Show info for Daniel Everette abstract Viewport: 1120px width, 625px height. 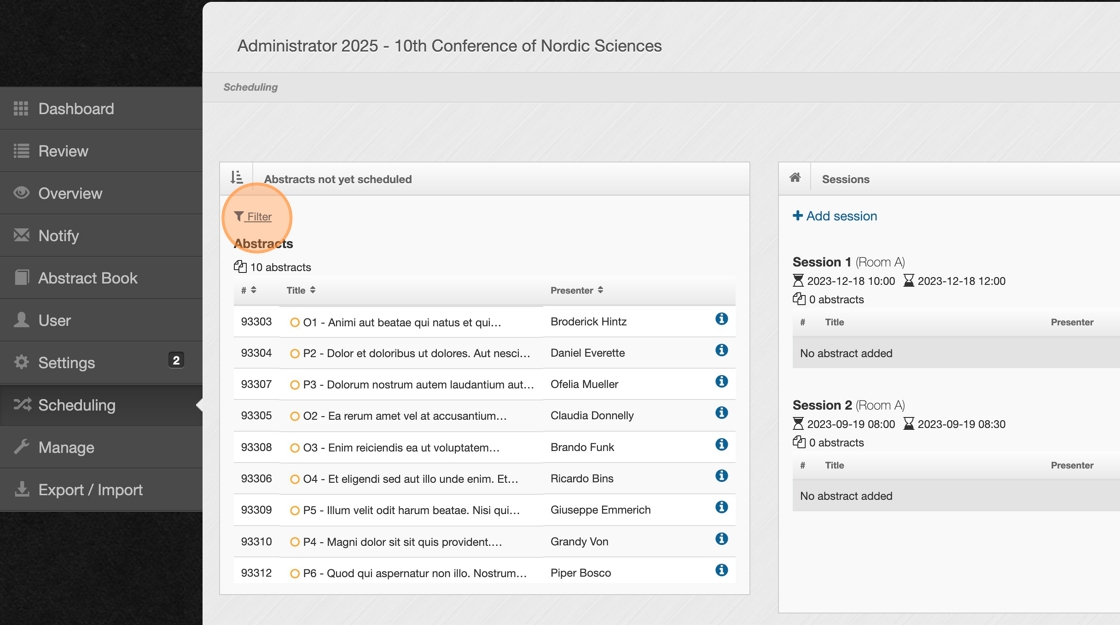coord(721,351)
